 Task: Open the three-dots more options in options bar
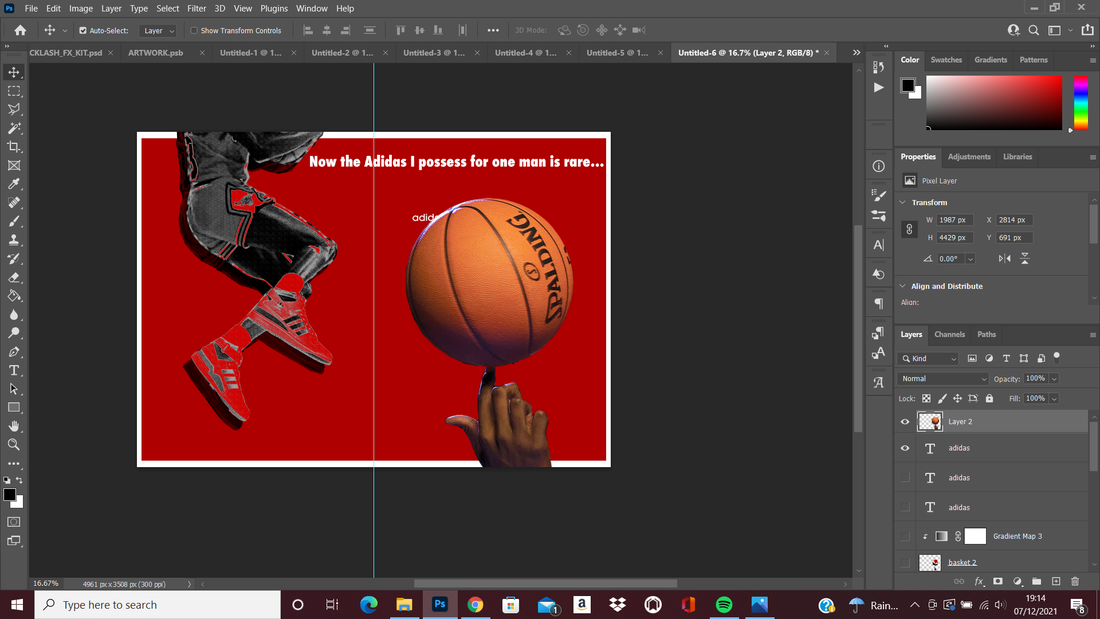point(493,30)
